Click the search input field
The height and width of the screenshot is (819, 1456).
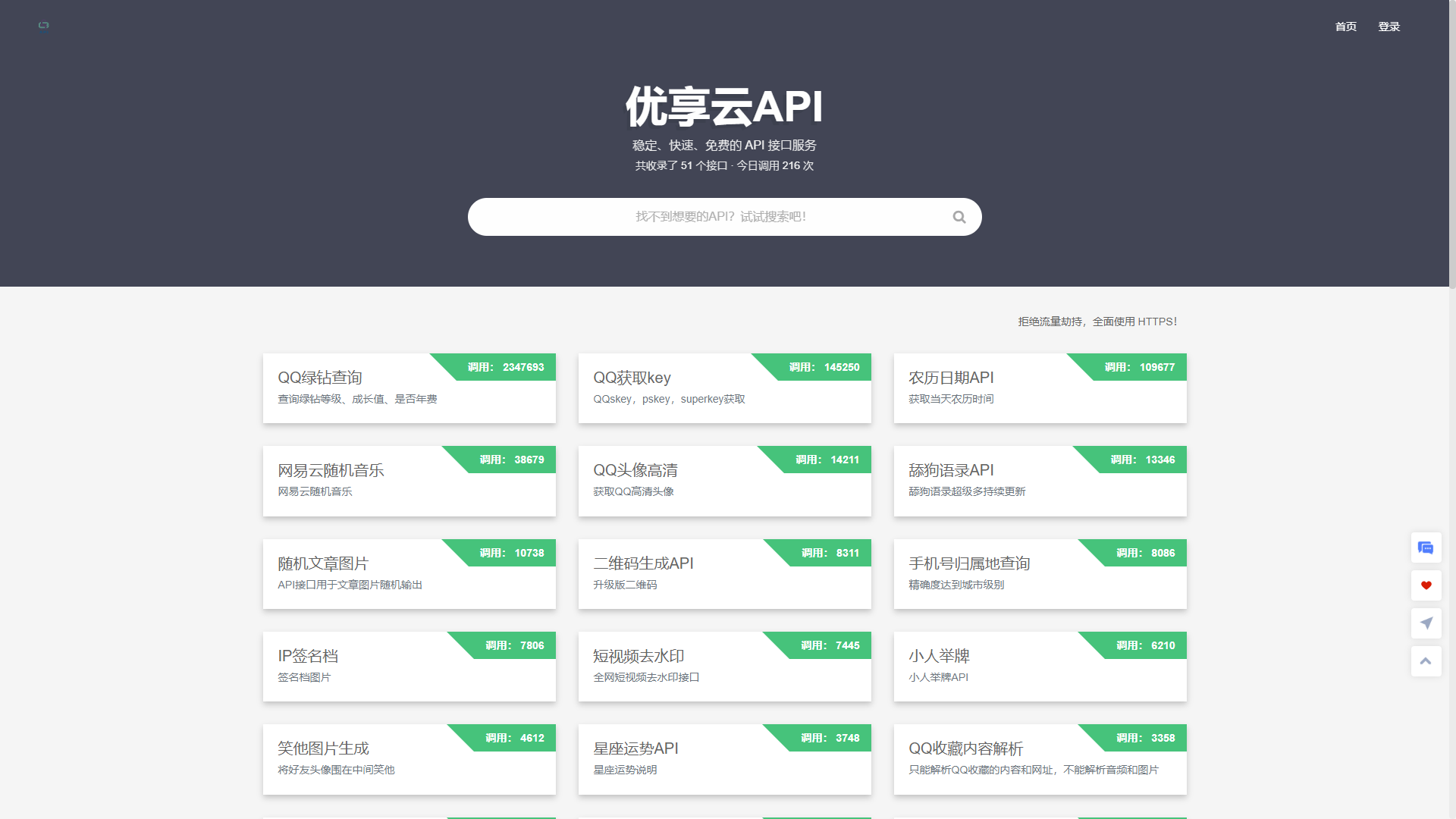pyautogui.click(x=720, y=216)
